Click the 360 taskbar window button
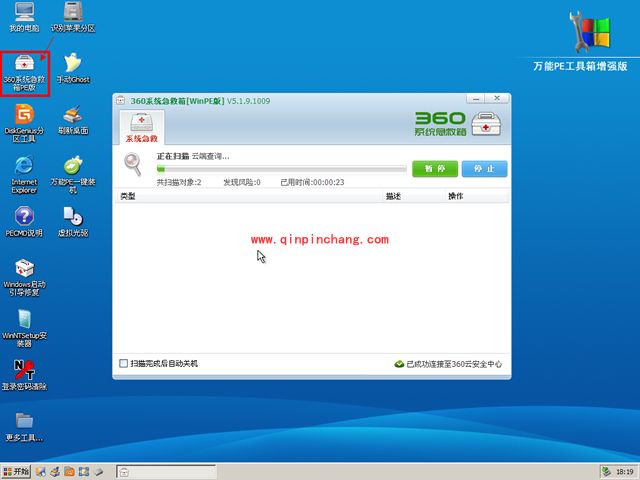This screenshot has height=480, width=640. point(166,472)
